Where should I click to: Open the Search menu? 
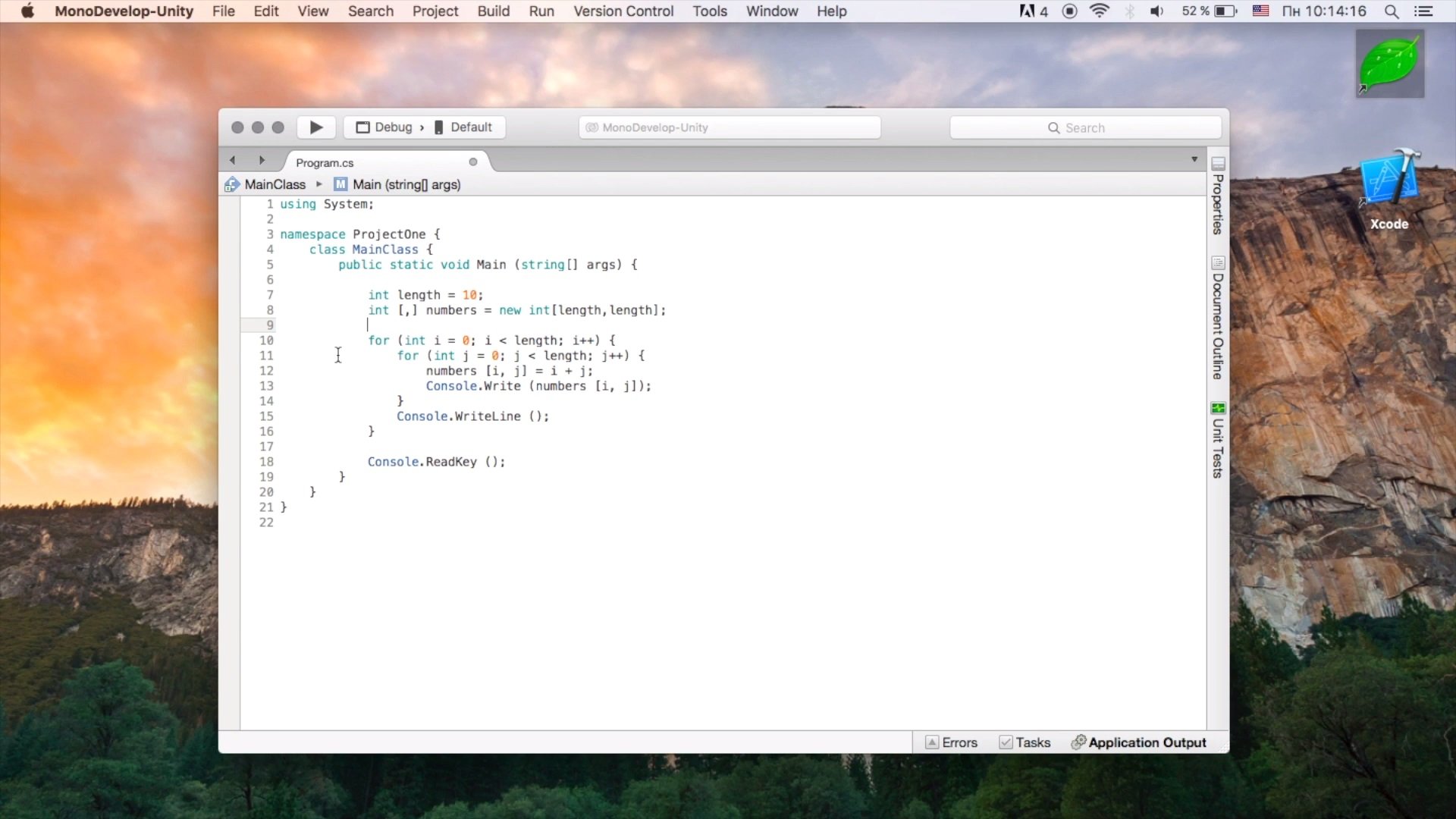tap(371, 11)
